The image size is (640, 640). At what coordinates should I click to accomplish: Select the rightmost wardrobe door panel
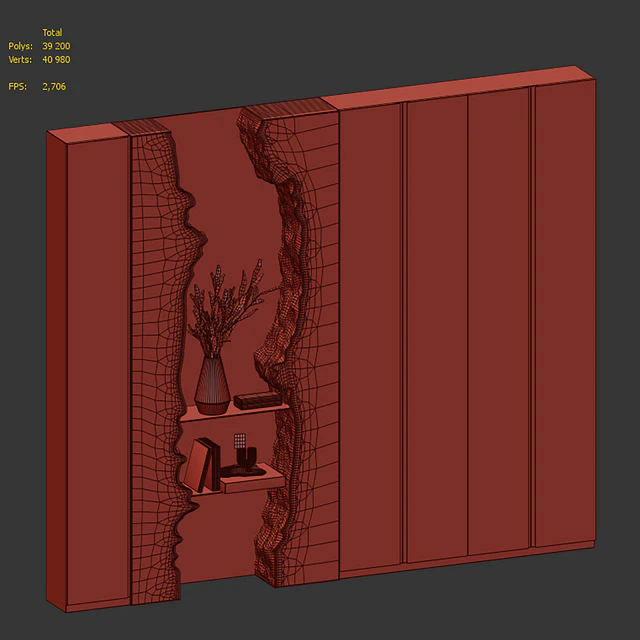coord(565,313)
